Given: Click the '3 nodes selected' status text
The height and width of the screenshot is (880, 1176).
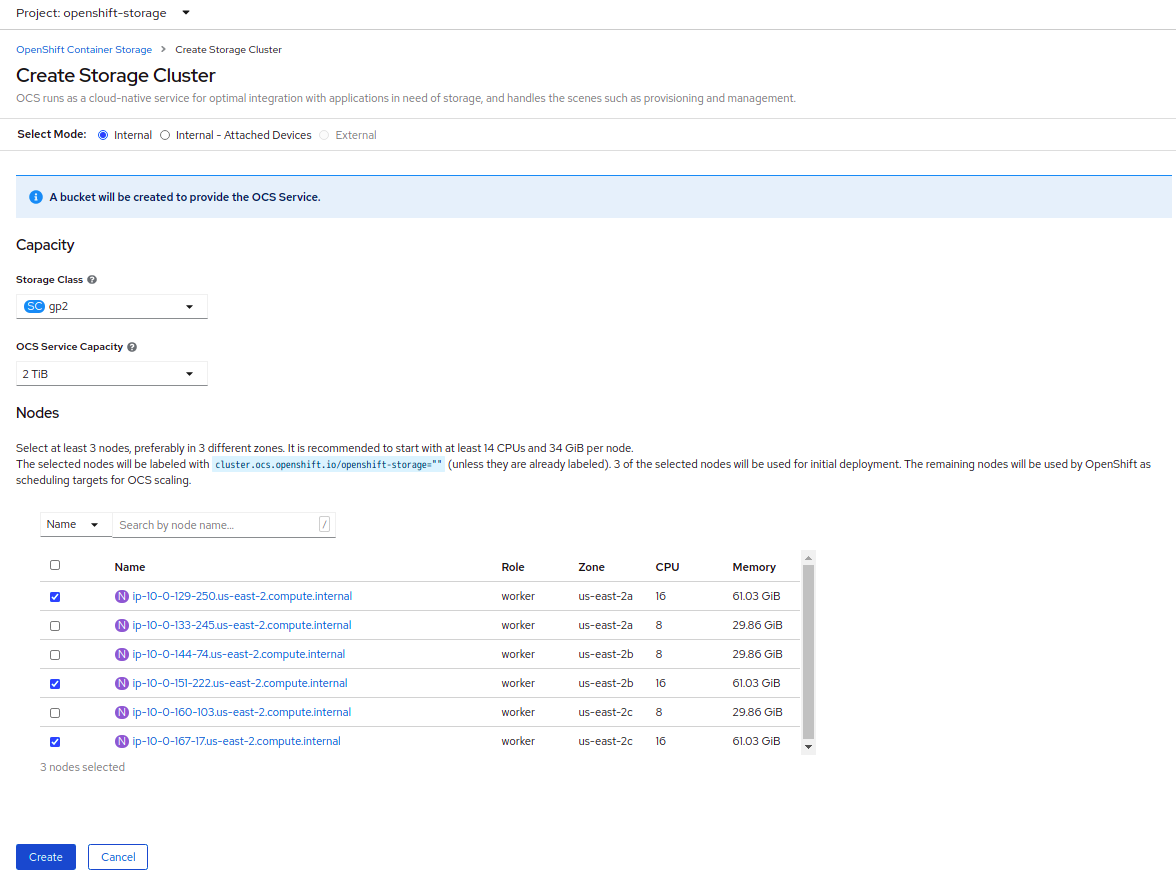Looking at the screenshot, I should 82,767.
